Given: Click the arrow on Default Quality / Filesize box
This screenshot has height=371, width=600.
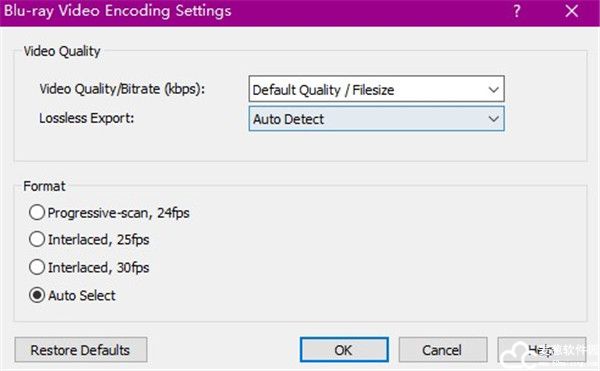Looking at the screenshot, I should (x=494, y=90).
